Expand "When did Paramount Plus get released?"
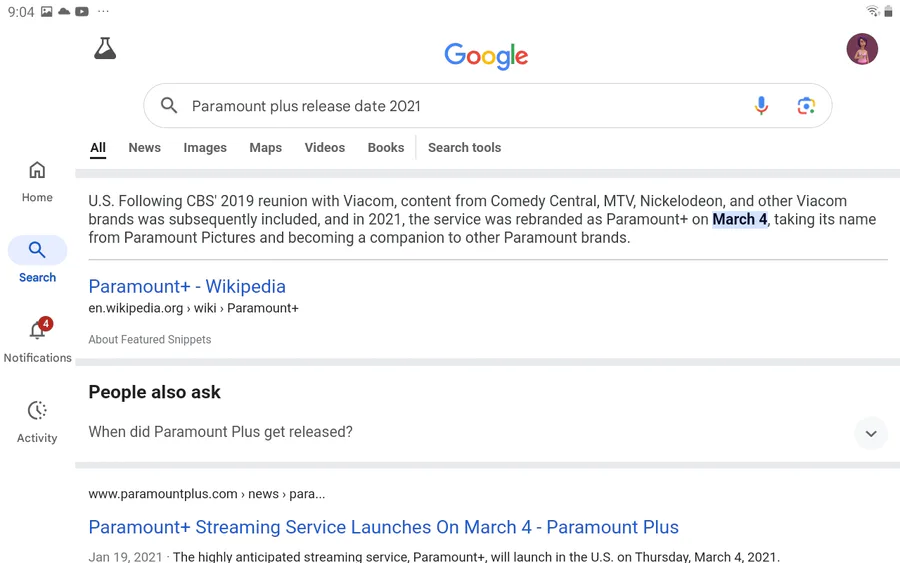The width and height of the screenshot is (900, 563). (x=871, y=433)
